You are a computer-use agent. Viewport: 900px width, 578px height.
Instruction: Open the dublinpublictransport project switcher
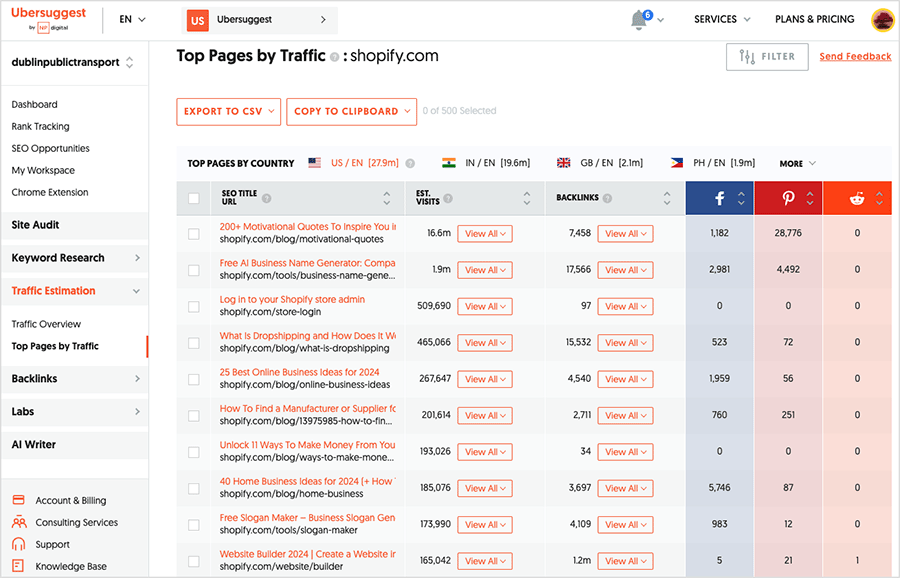point(73,62)
